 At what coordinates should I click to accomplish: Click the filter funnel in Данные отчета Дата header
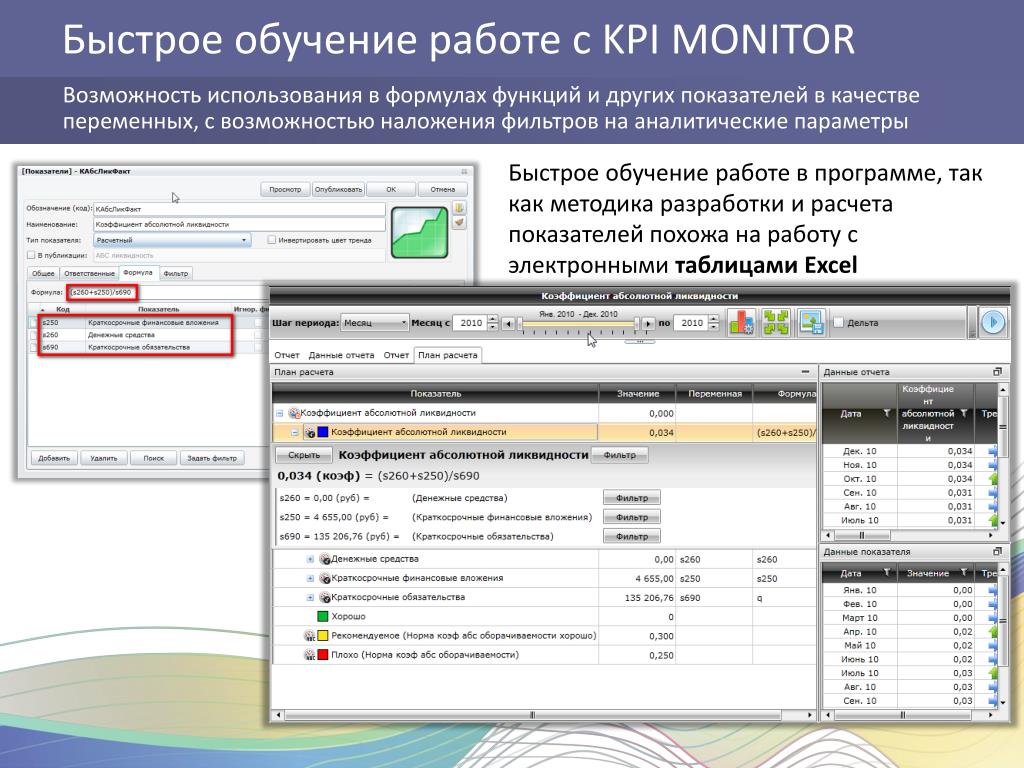pyautogui.click(x=886, y=413)
